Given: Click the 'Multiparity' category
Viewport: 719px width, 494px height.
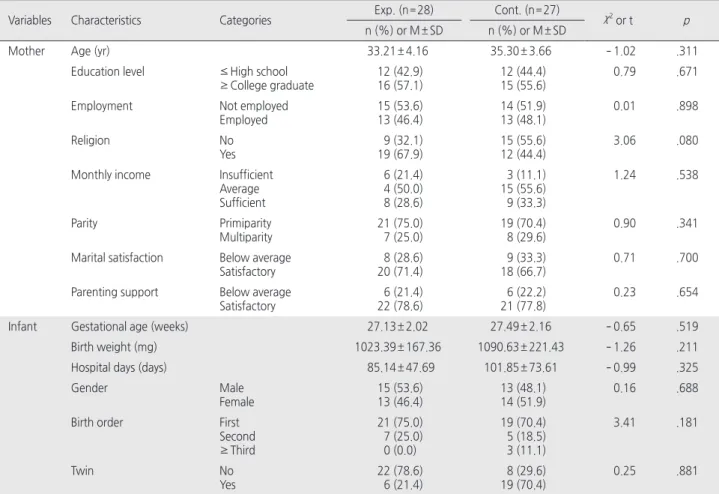Looking at the screenshot, I should click(x=246, y=237).
